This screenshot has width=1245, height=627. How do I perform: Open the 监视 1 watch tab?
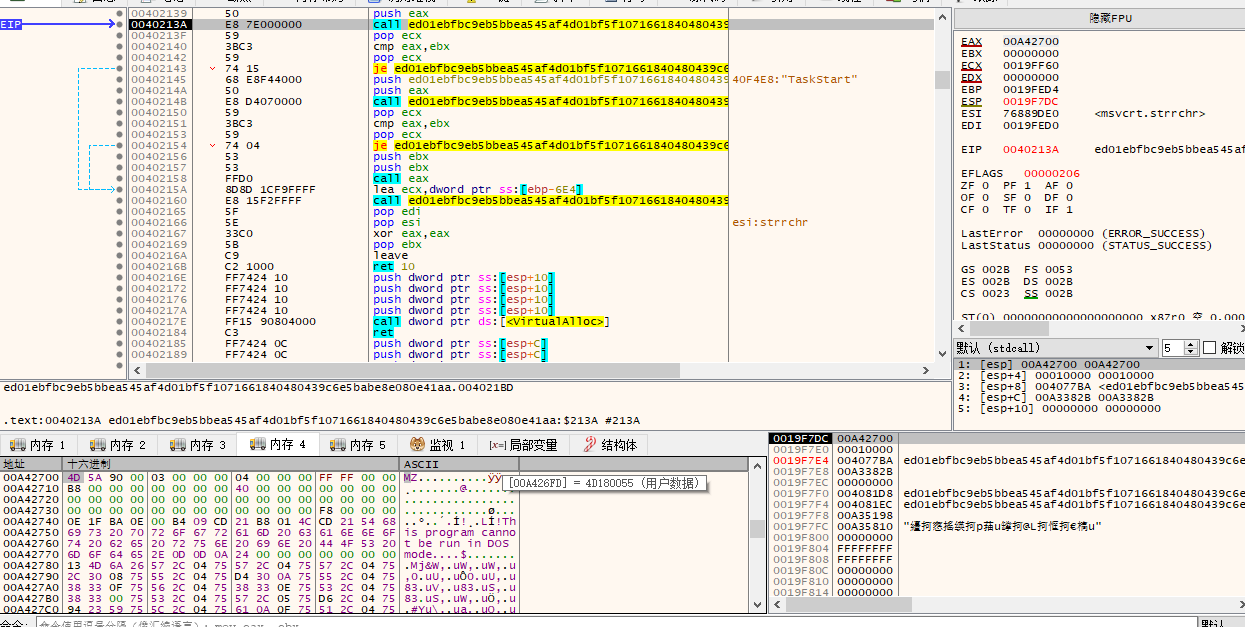(x=438, y=445)
